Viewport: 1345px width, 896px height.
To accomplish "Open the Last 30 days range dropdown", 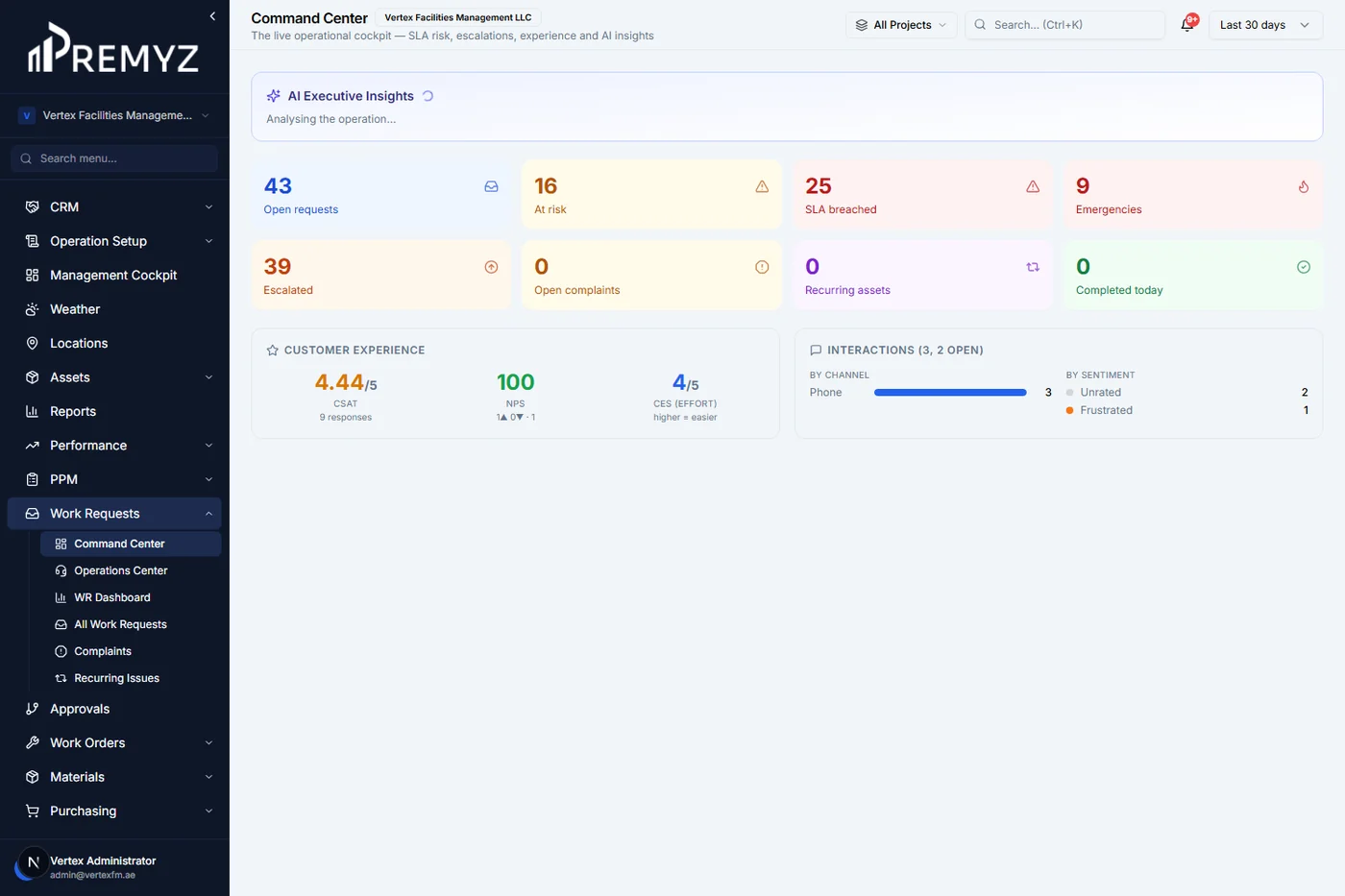I will point(1265,25).
